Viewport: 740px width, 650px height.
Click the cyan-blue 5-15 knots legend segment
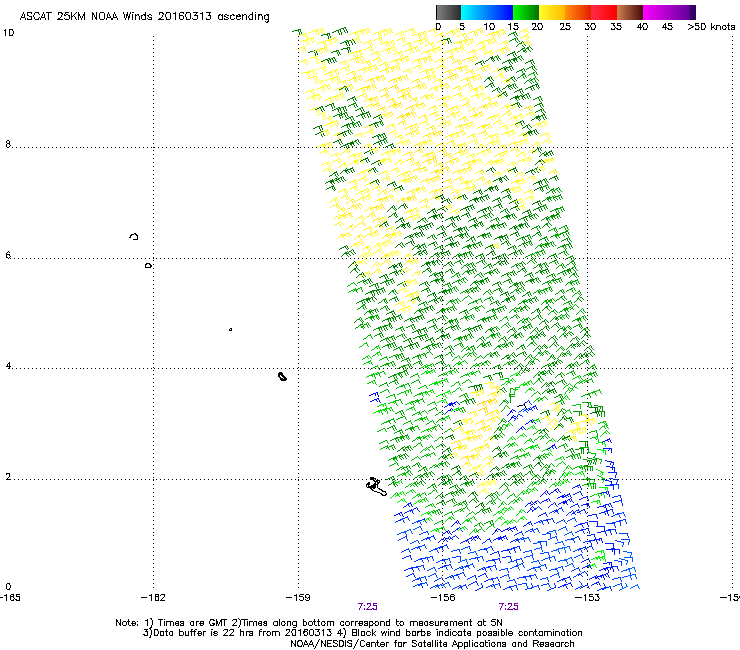(487, 12)
